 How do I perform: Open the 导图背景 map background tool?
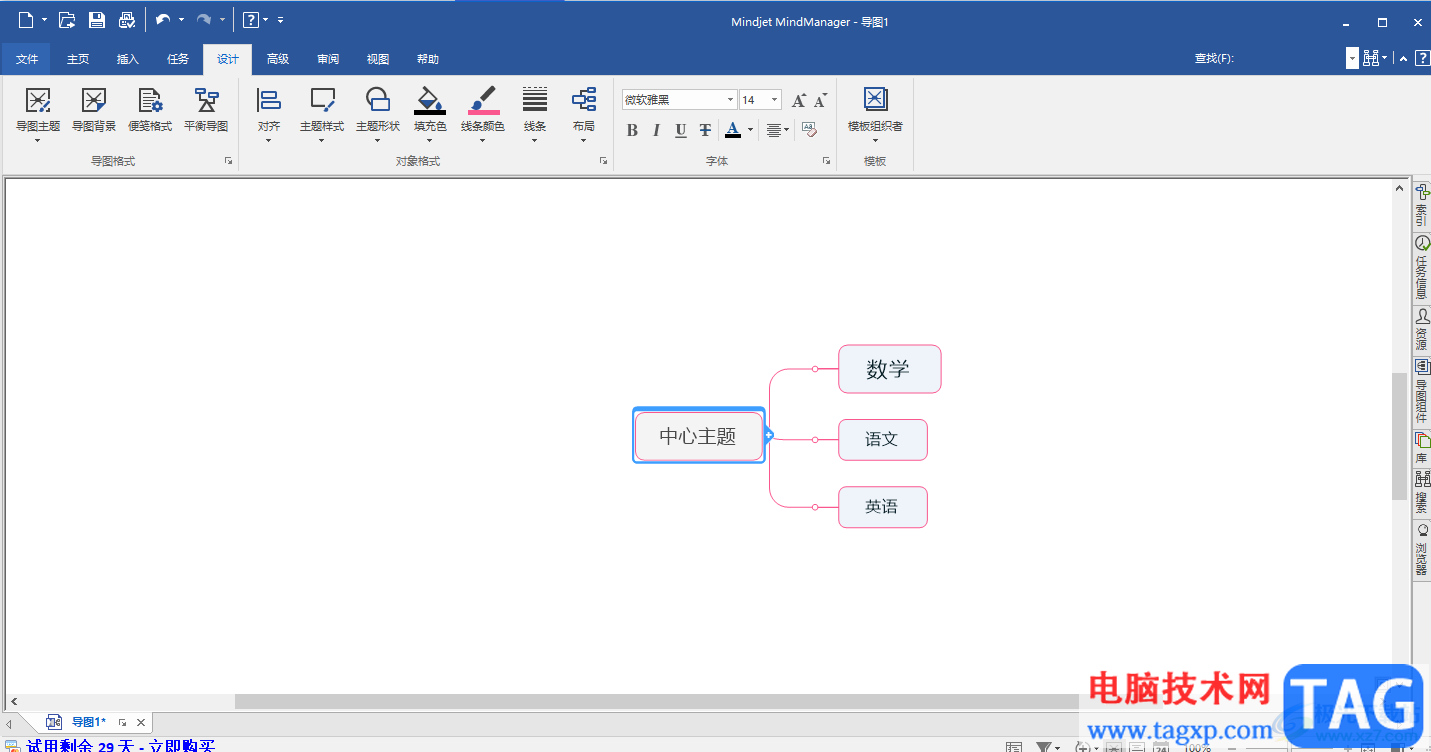click(x=94, y=110)
